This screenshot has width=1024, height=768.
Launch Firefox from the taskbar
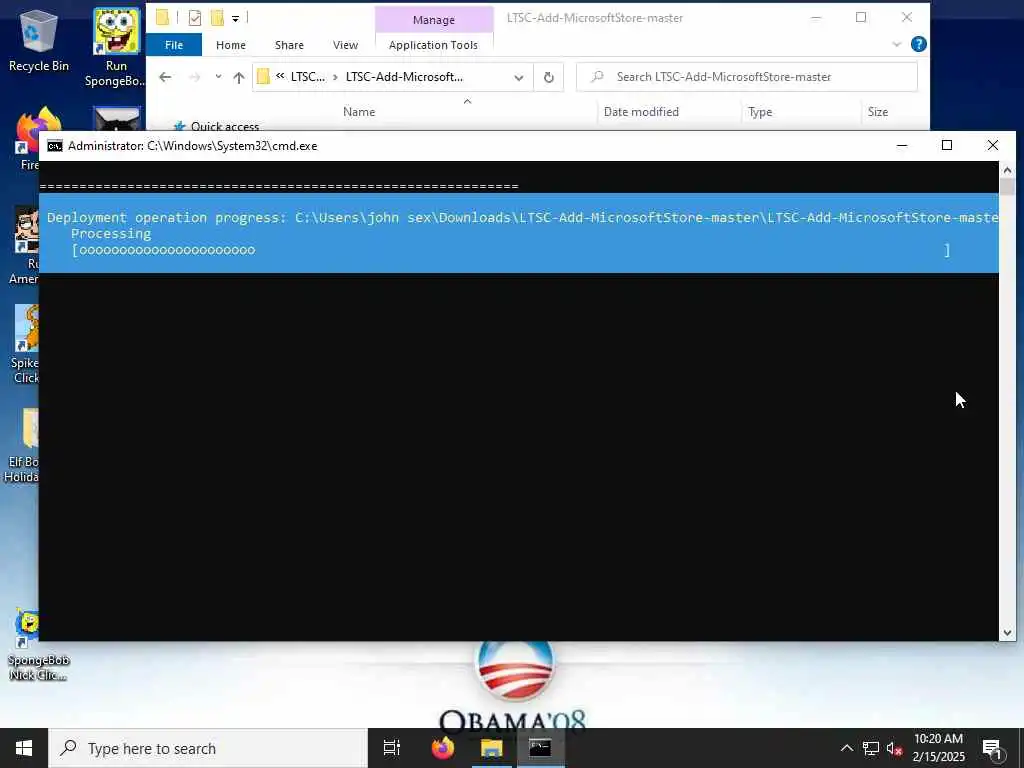point(442,748)
